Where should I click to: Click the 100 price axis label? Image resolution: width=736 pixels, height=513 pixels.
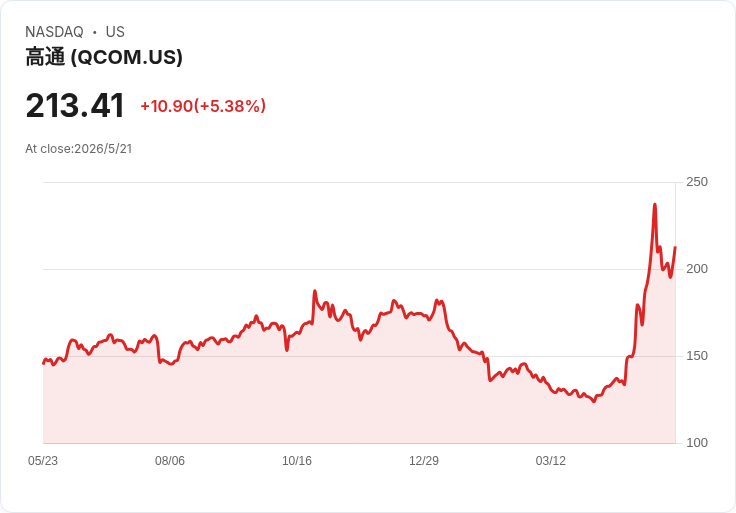pos(697,443)
